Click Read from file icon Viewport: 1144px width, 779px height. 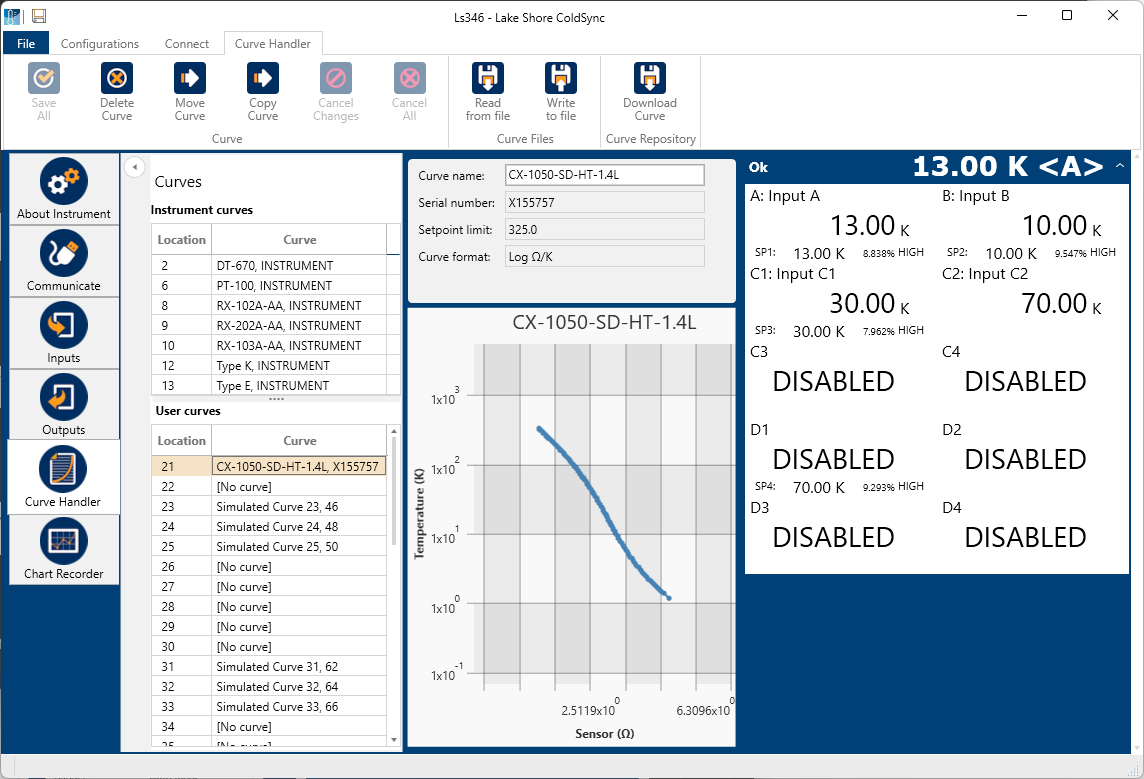pyautogui.click(x=487, y=91)
